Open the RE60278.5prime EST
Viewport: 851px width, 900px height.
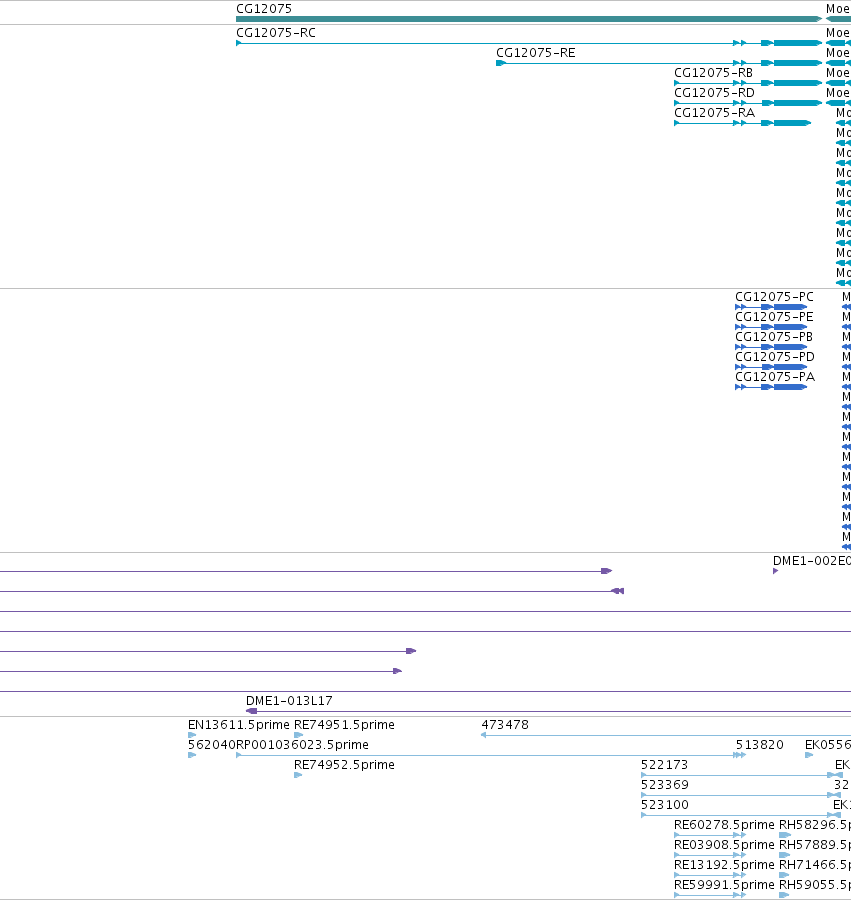[724, 825]
